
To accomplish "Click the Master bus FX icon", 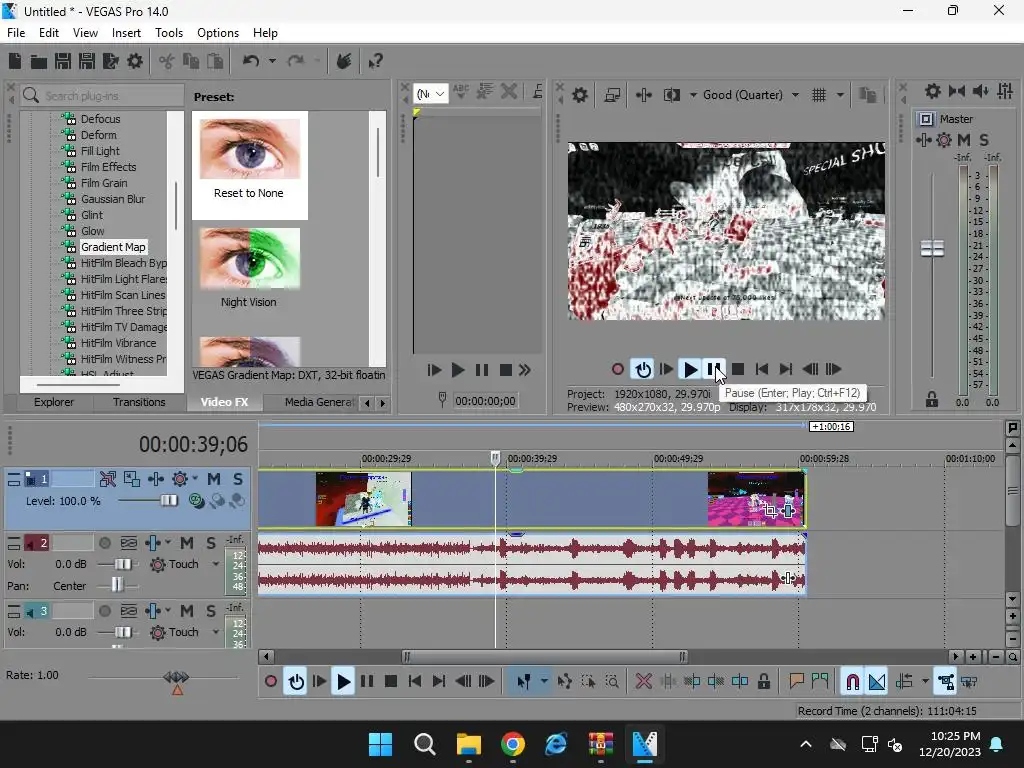I will click(923, 140).
